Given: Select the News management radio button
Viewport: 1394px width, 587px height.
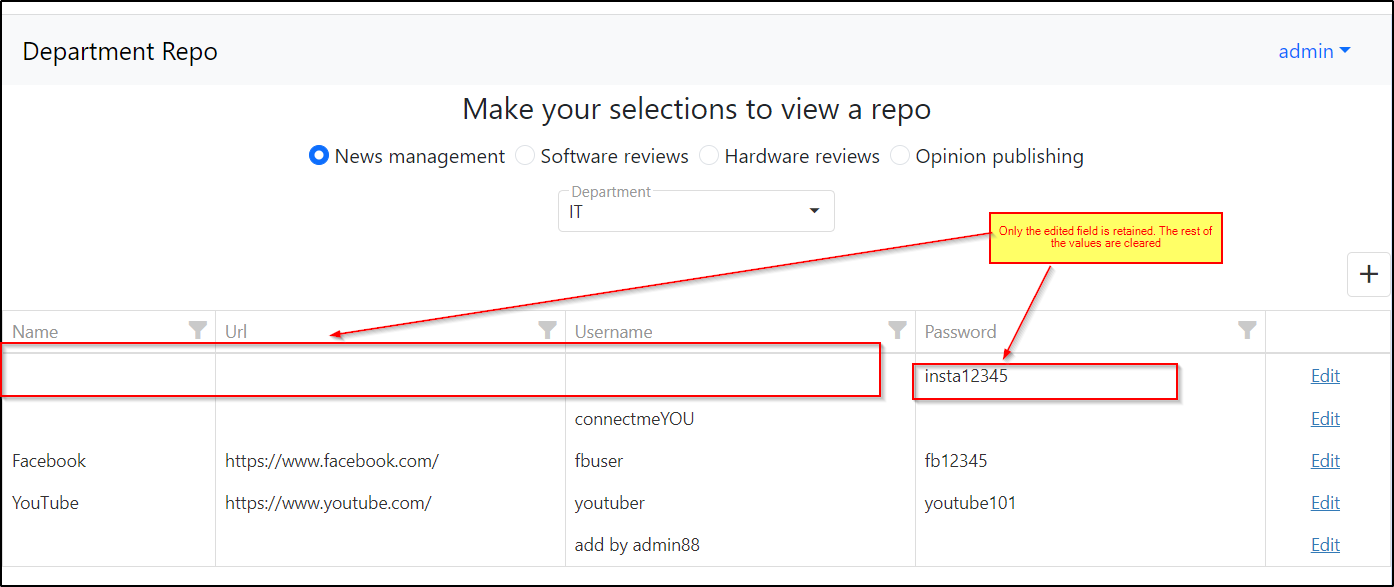Looking at the screenshot, I should point(319,156).
